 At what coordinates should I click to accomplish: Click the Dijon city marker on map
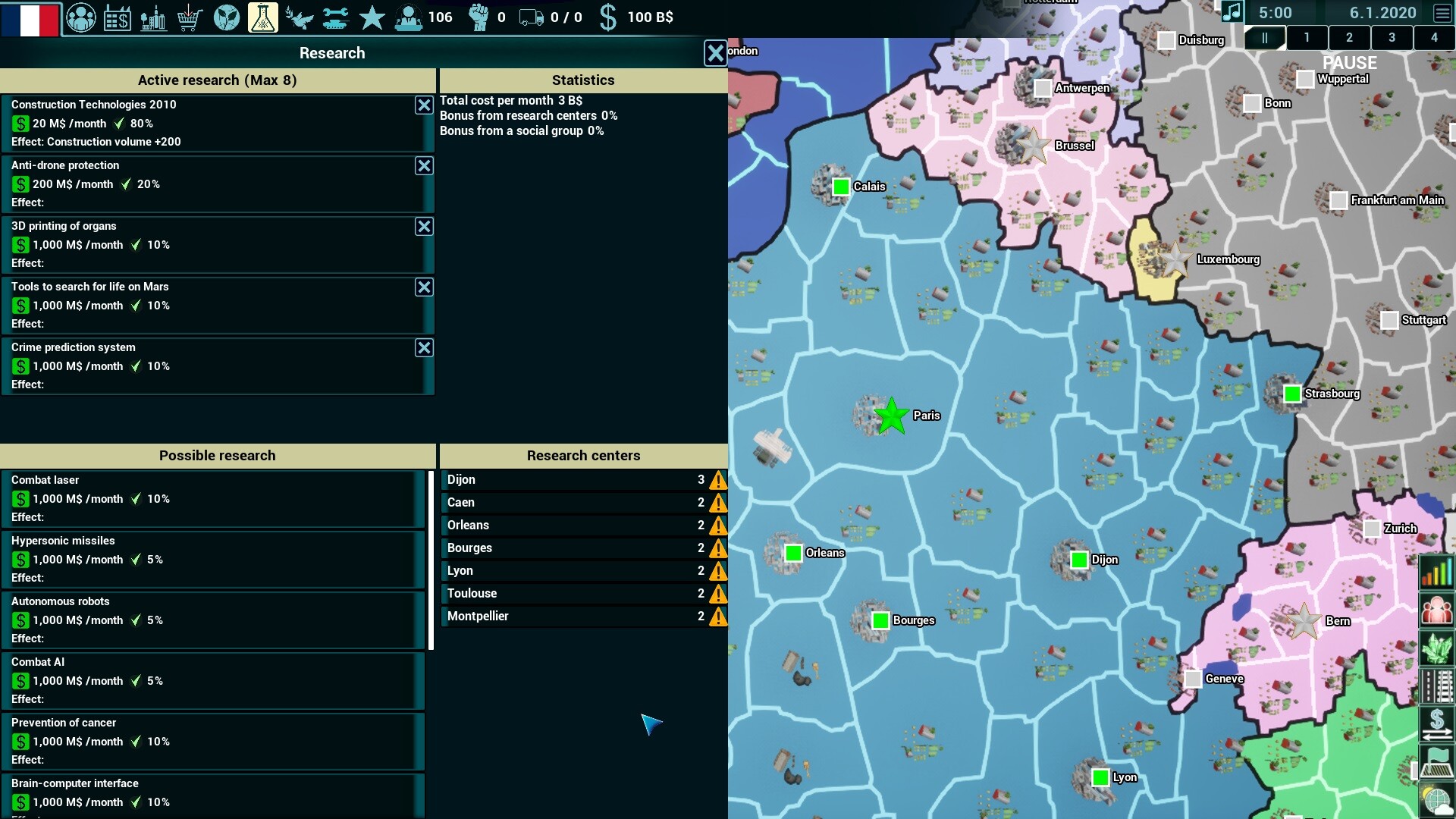pos(1079,560)
